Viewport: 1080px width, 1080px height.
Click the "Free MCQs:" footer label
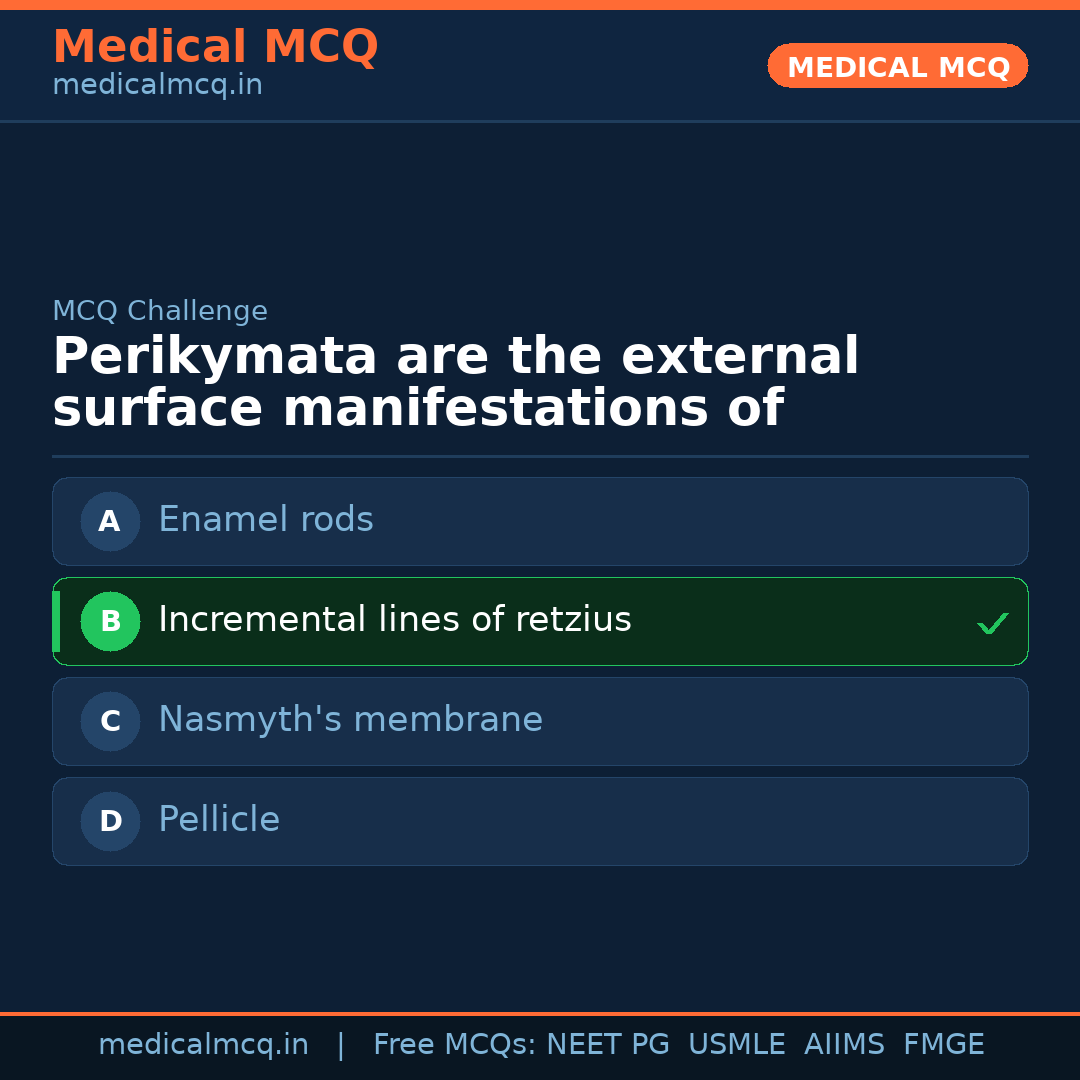coord(454,1045)
